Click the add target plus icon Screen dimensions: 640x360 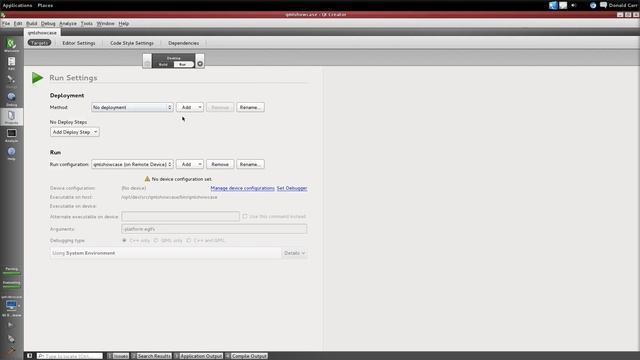200,64
